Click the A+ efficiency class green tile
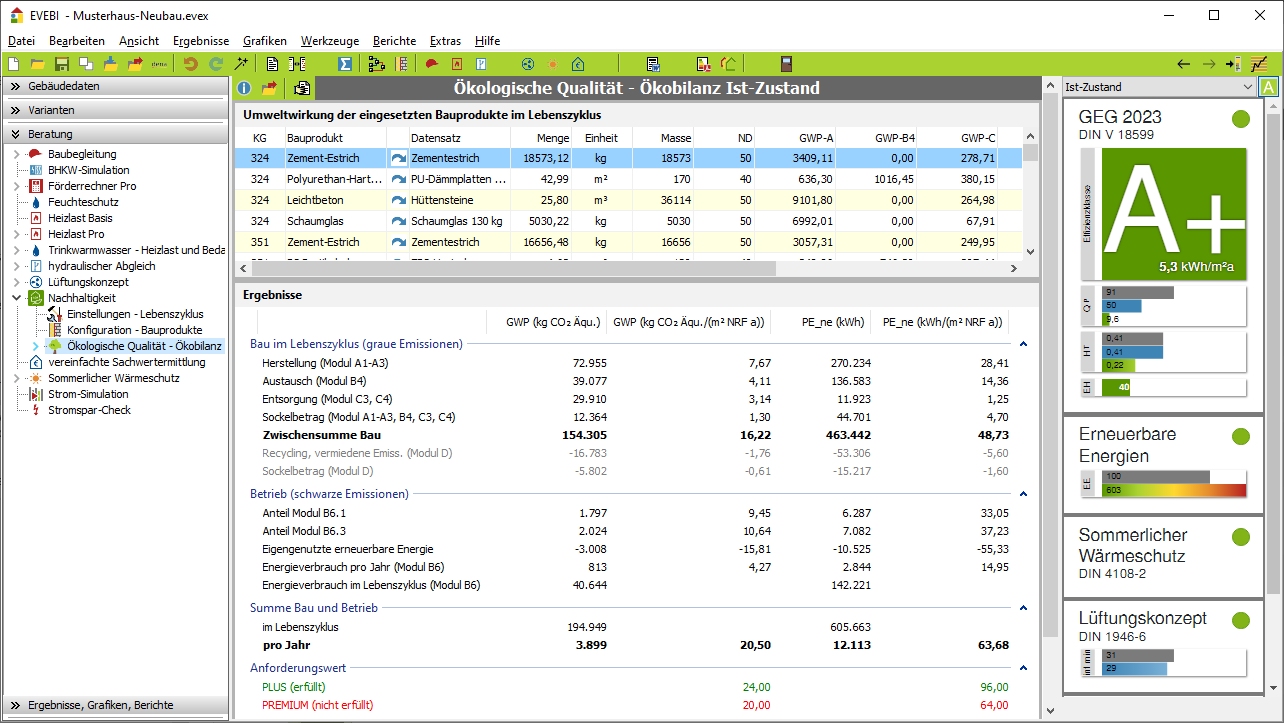 (x=1173, y=214)
